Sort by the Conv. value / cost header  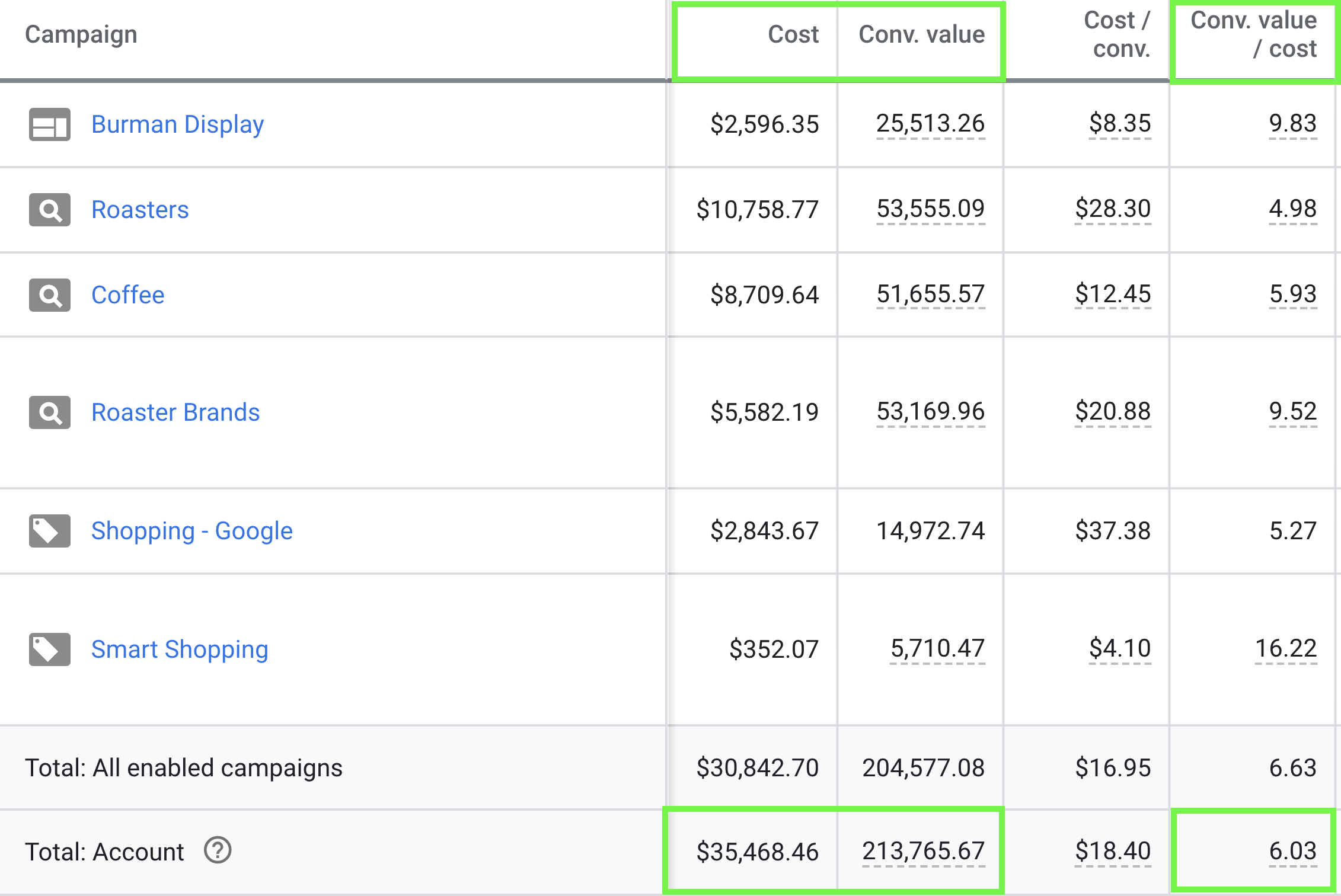[x=1254, y=34]
